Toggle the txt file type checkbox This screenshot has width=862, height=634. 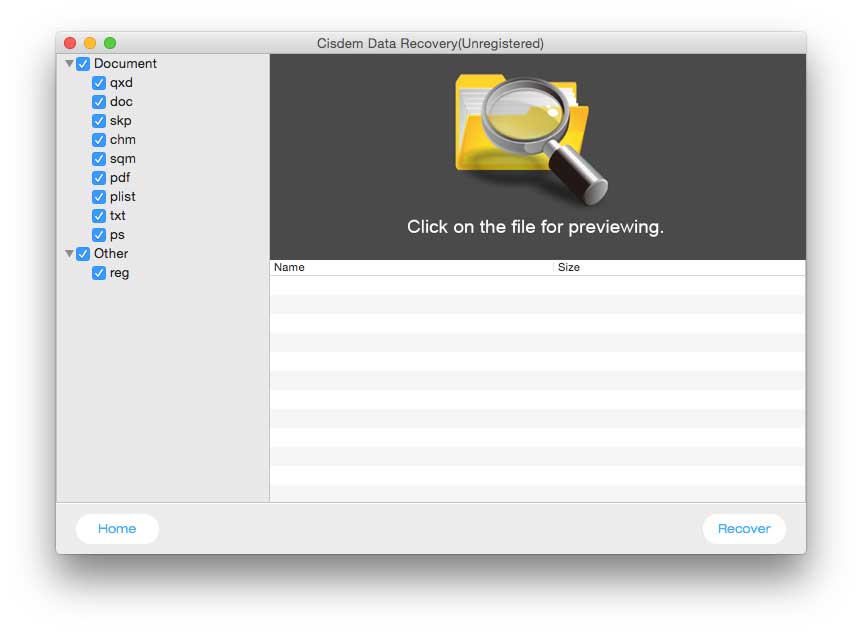point(99,216)
